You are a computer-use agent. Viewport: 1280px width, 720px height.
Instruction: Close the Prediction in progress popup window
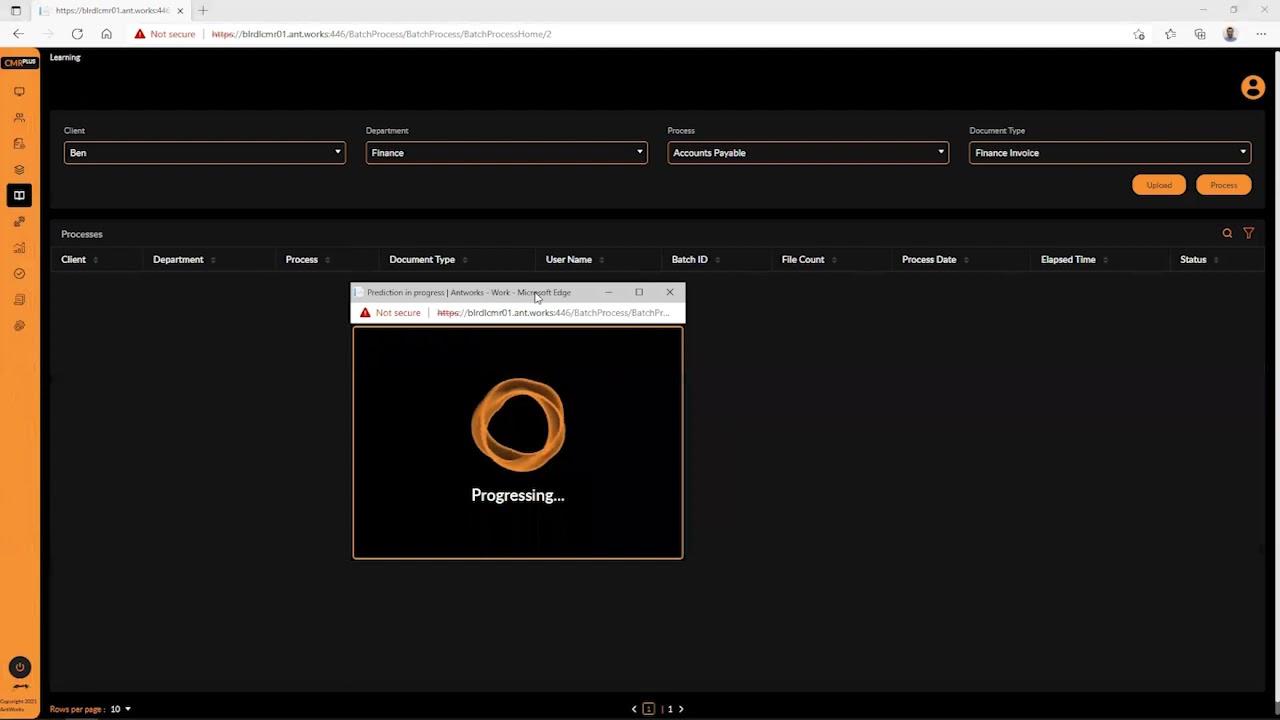(x=670, y=292)
